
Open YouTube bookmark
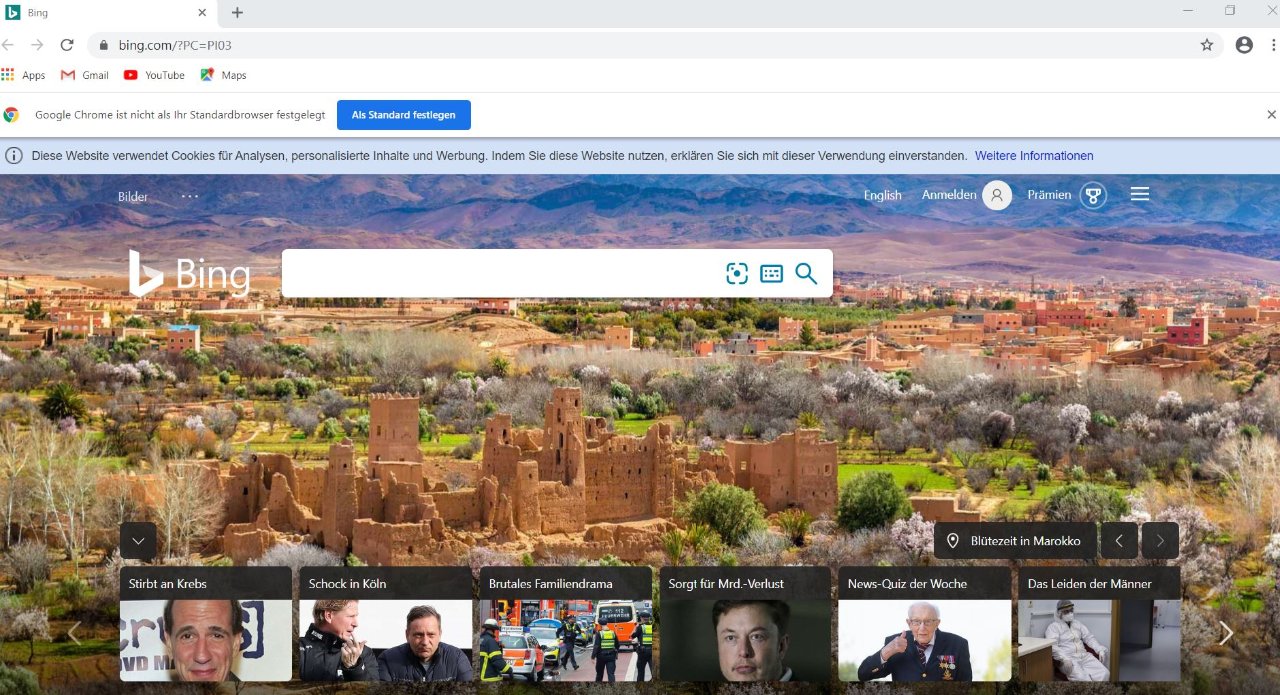(154, 75)
